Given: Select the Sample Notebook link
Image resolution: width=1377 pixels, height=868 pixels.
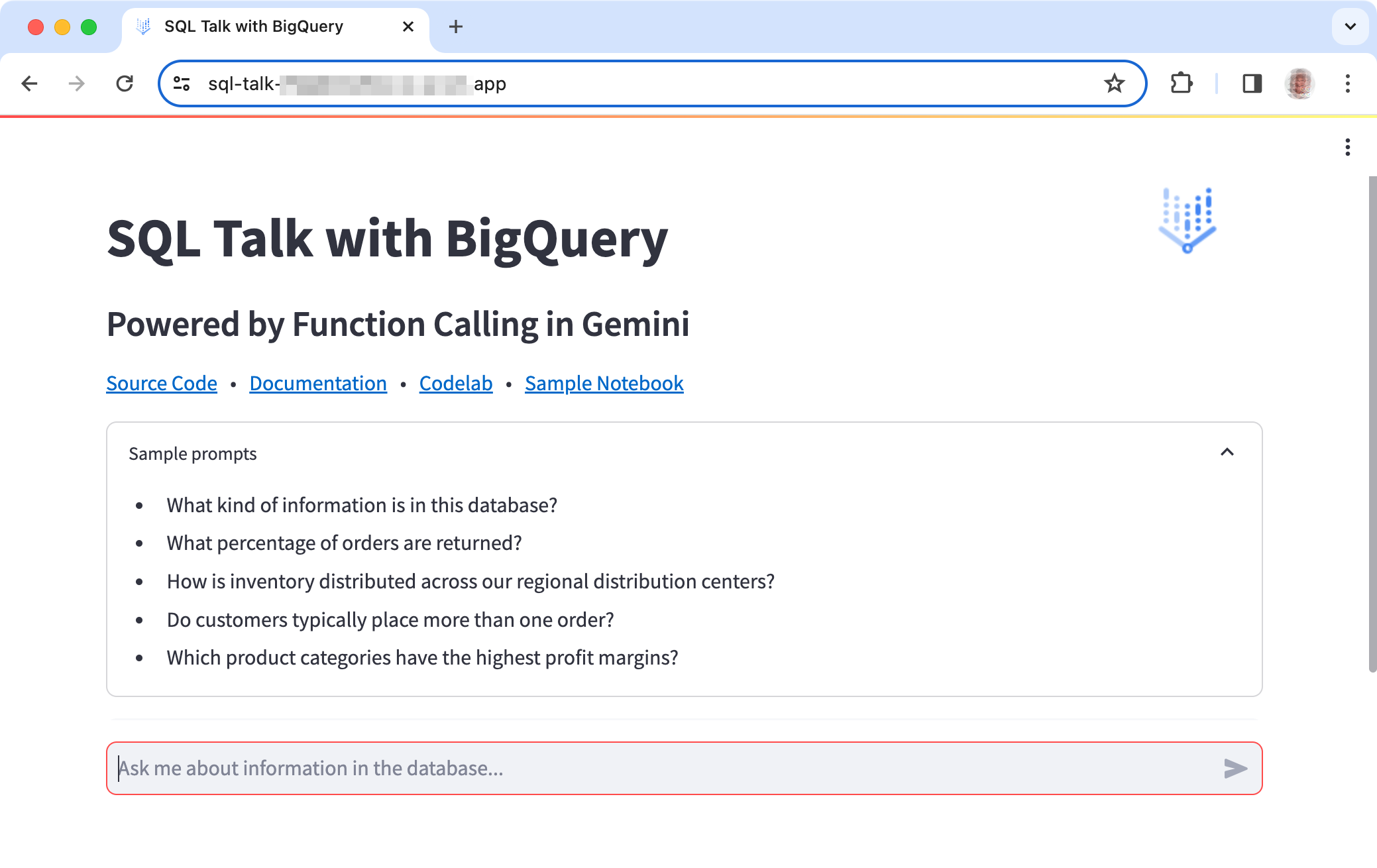Looking at the screenshot, I should [x=605, y=382].
